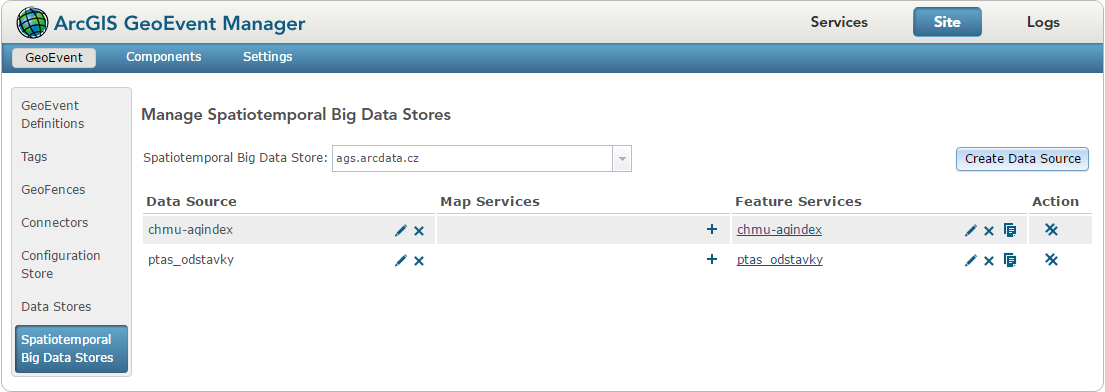
Task: Click the ArcGIS globe logo
Action: 32,23
